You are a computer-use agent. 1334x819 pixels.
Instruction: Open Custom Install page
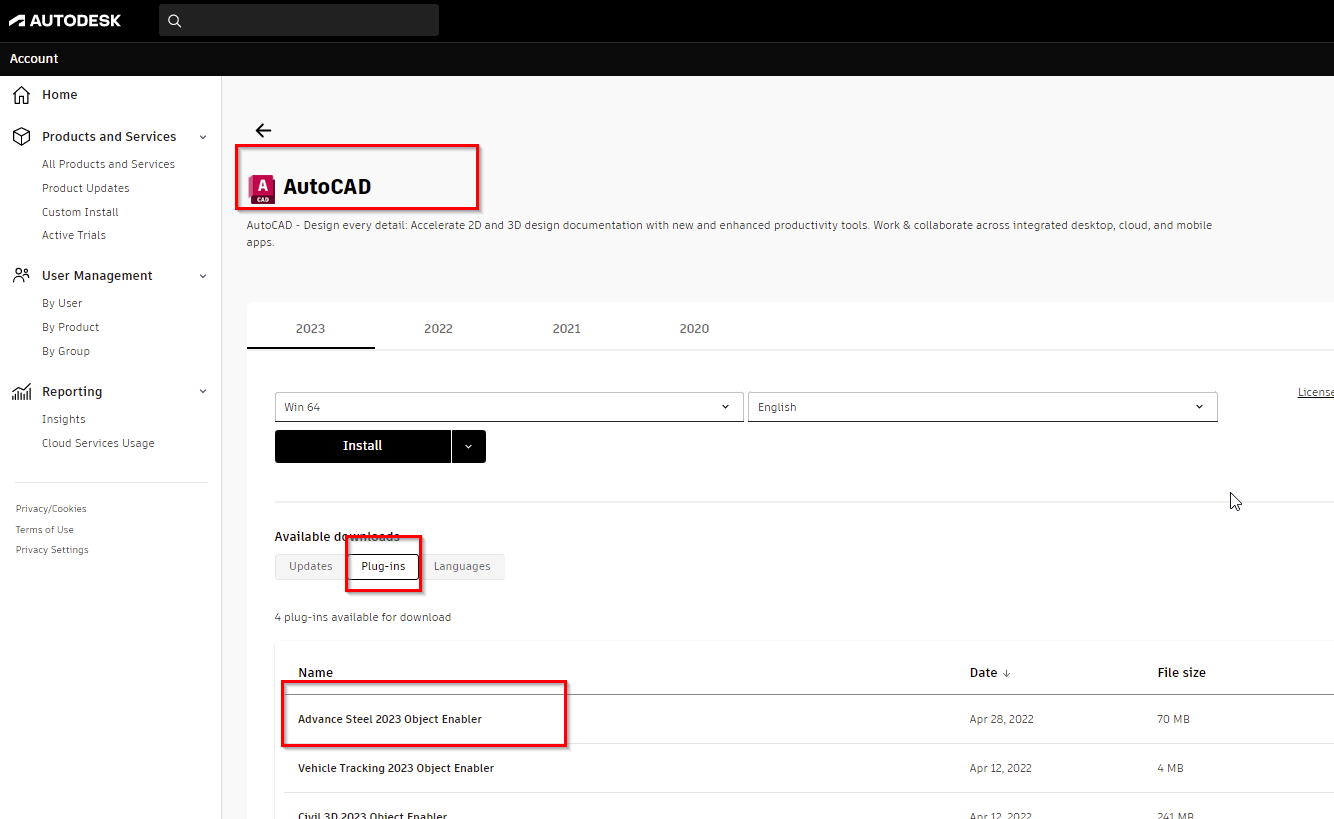(80, 212)
